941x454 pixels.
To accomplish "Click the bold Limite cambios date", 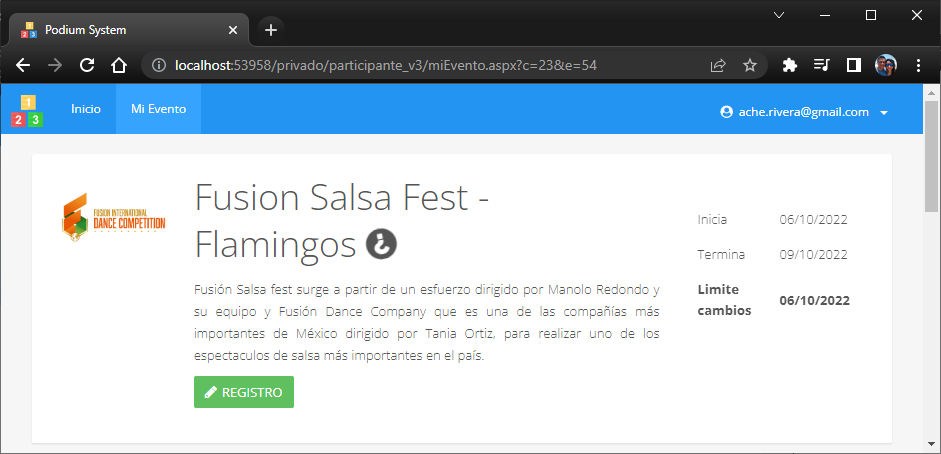I will 814,300.
